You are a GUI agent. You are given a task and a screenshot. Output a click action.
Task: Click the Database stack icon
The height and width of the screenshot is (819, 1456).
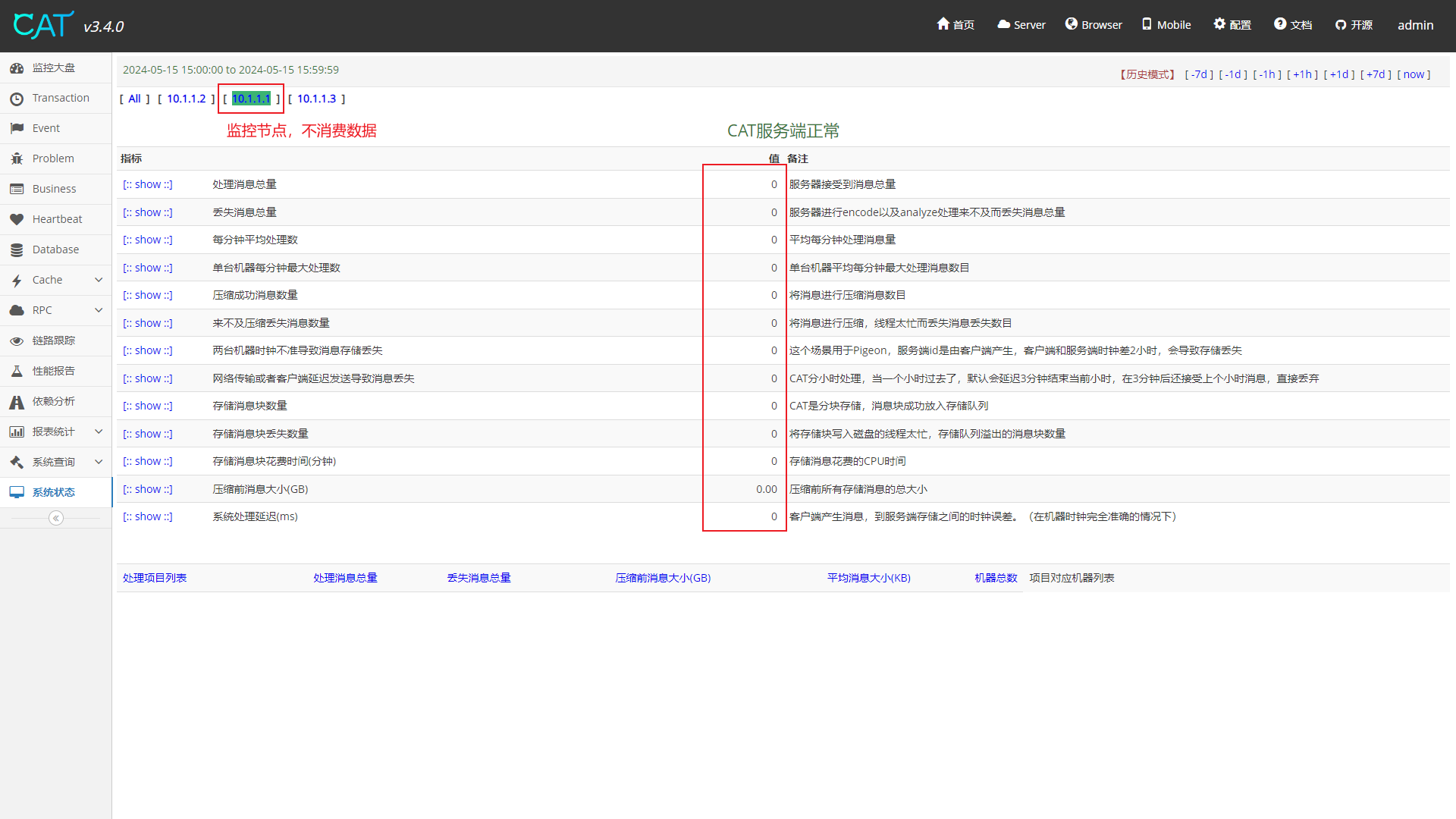click(x=17, y=249)
